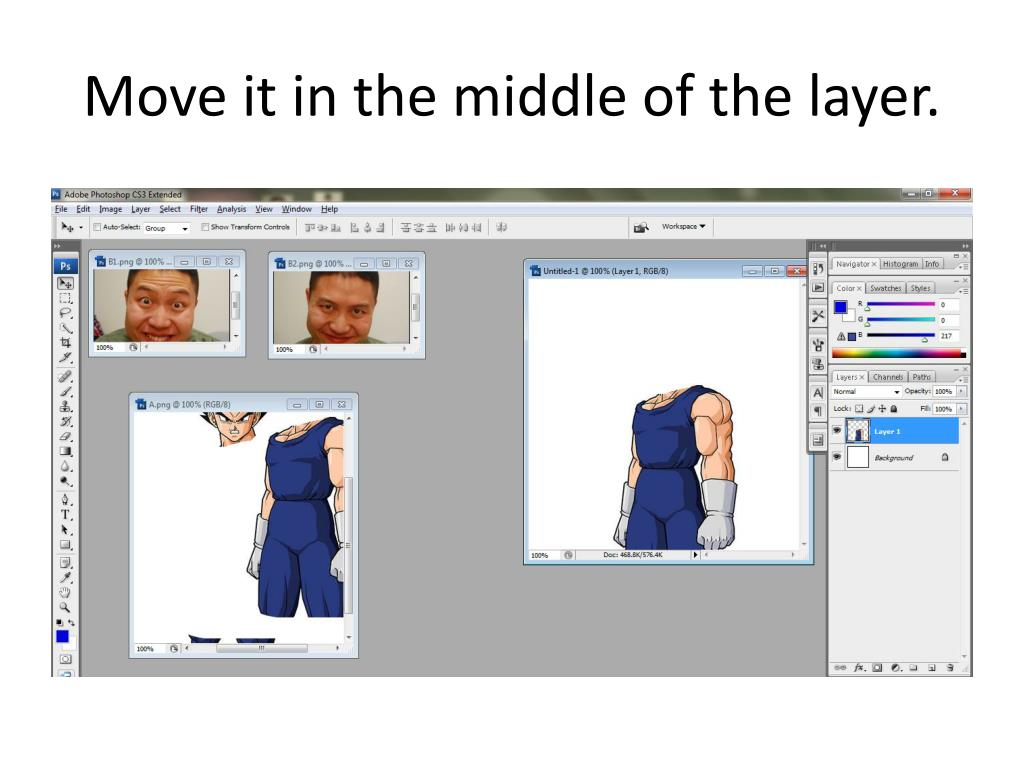Select the Blur tool
This screenshot has height=768, width=1024.
pos(65,466)
